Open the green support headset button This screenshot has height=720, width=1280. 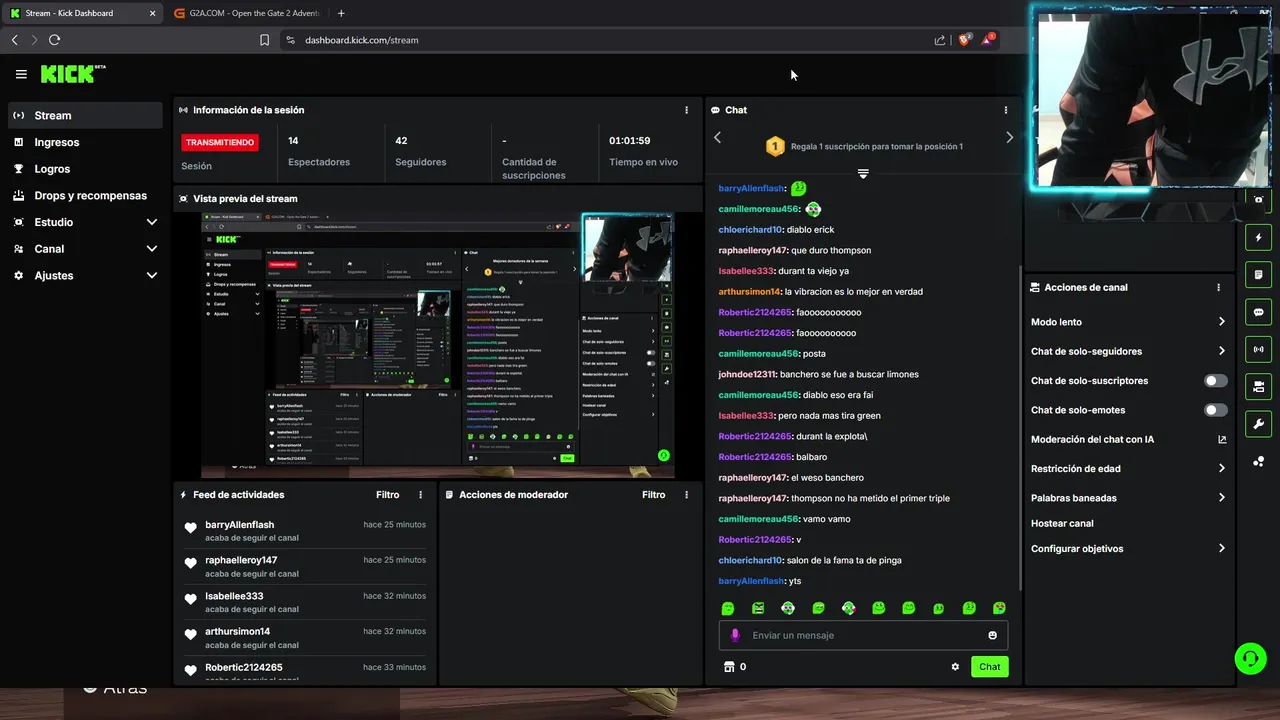[1250, 658]
